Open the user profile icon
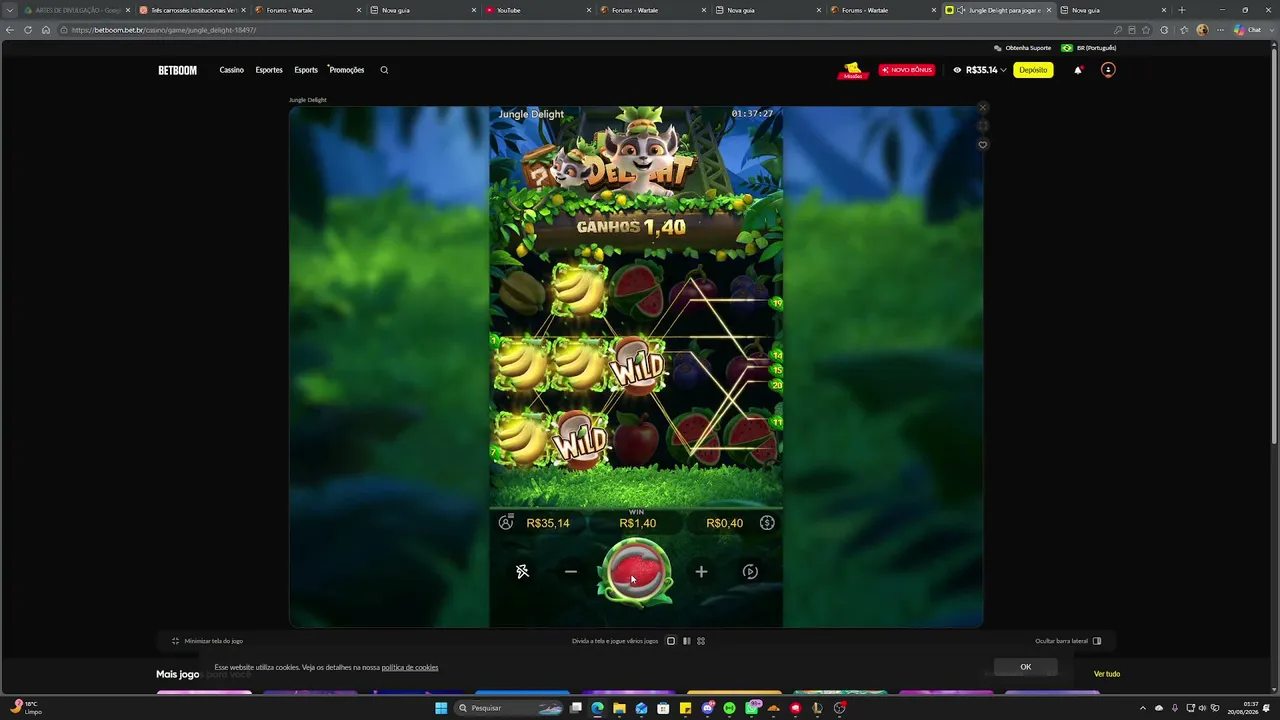Image resolution: width=1280 pixels, height=720 pixels. pos(1108,70)
